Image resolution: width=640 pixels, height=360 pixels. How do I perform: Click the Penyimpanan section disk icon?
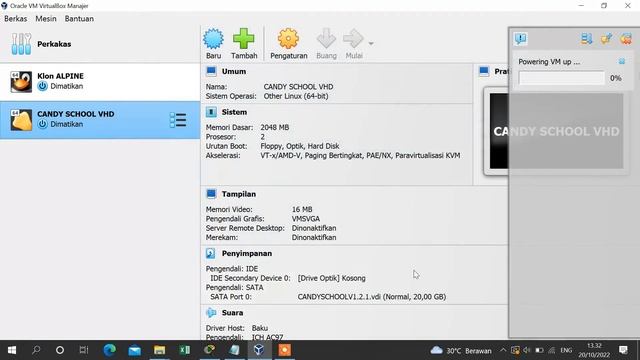click(x=211, y=253)
